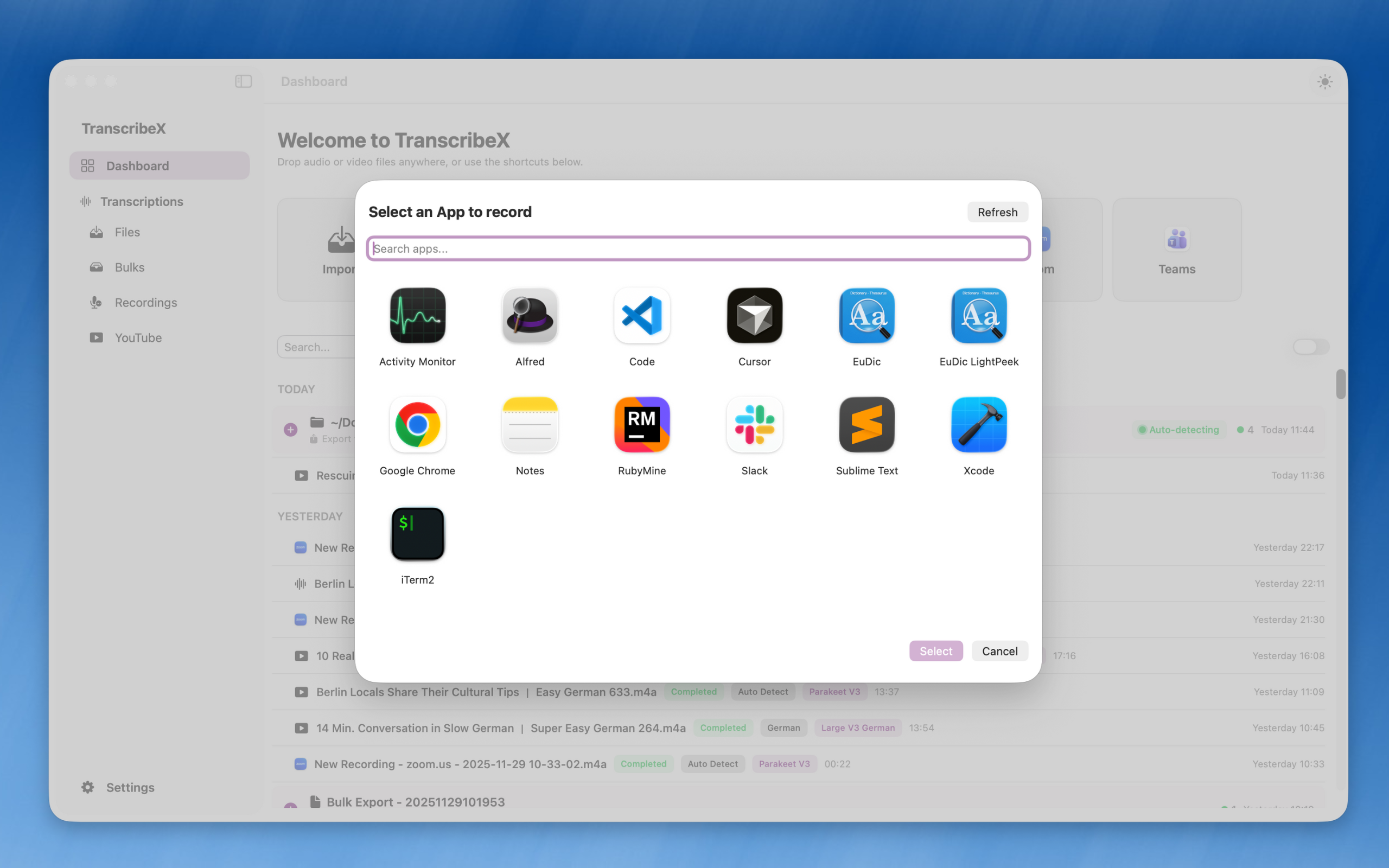The width and height of the screenshot is (1389, 868).
Task: Collapse the sidebar with the panel icon
Action: [244, 81]
